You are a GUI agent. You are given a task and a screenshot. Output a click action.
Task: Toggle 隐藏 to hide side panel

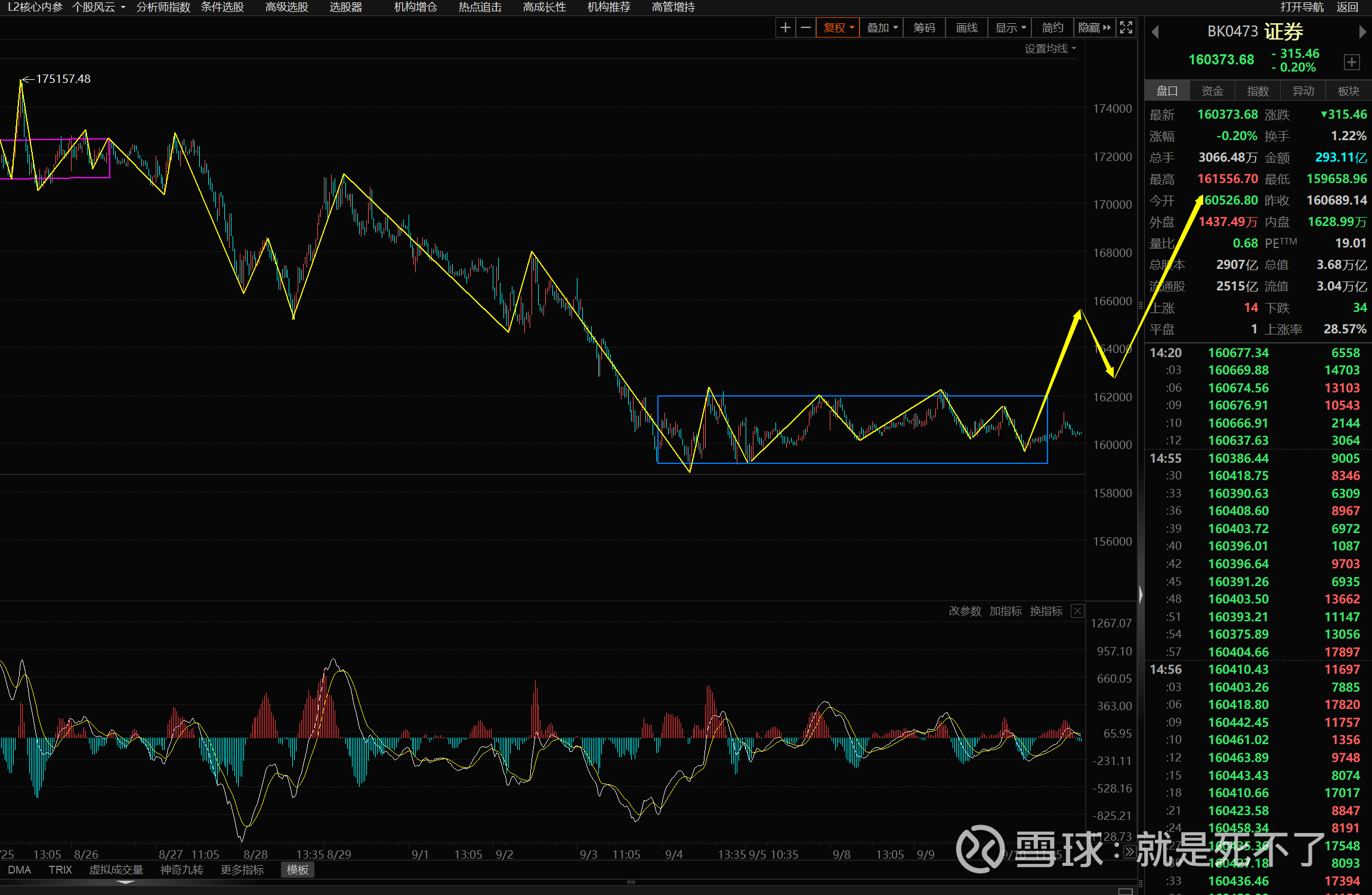[x=1094, y=27]
